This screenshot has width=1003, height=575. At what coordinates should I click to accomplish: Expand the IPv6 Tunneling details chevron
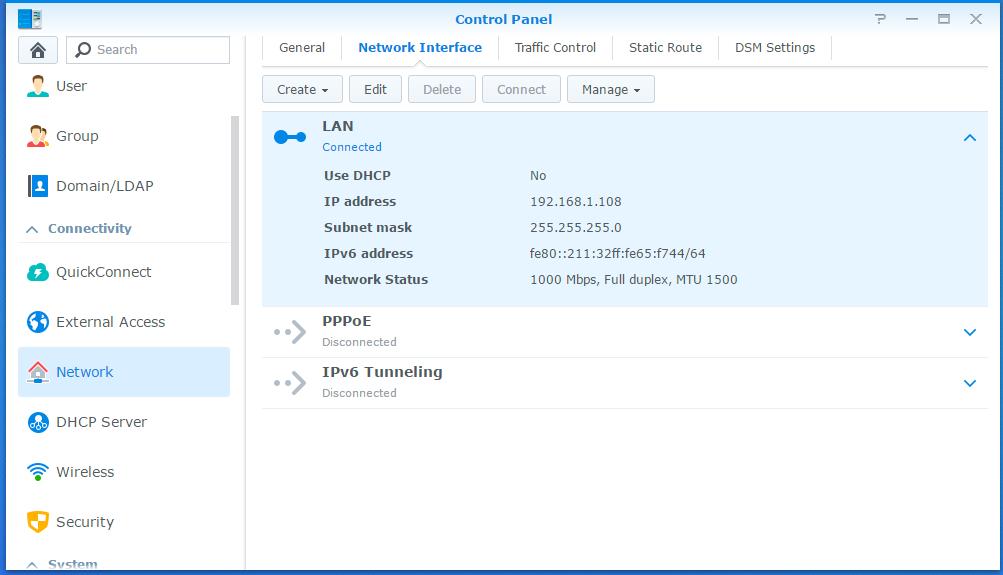click(970, 383)
